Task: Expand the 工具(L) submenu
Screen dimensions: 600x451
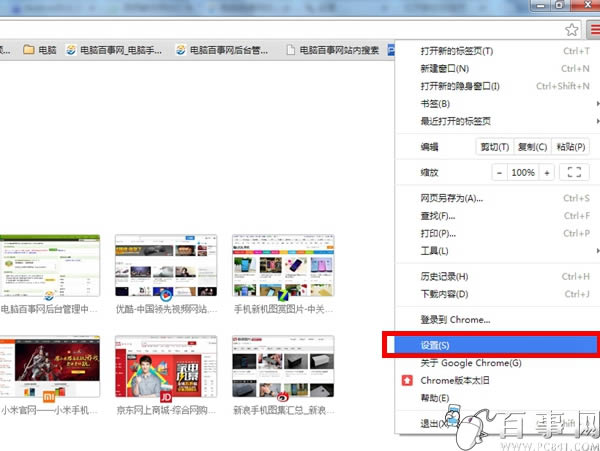Action: 497,251
